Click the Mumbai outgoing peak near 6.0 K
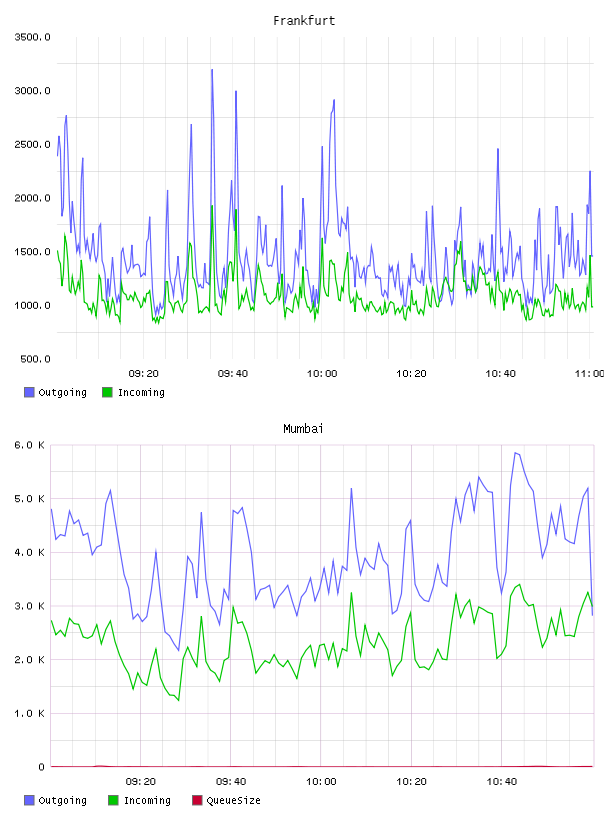 click(515, 453)
